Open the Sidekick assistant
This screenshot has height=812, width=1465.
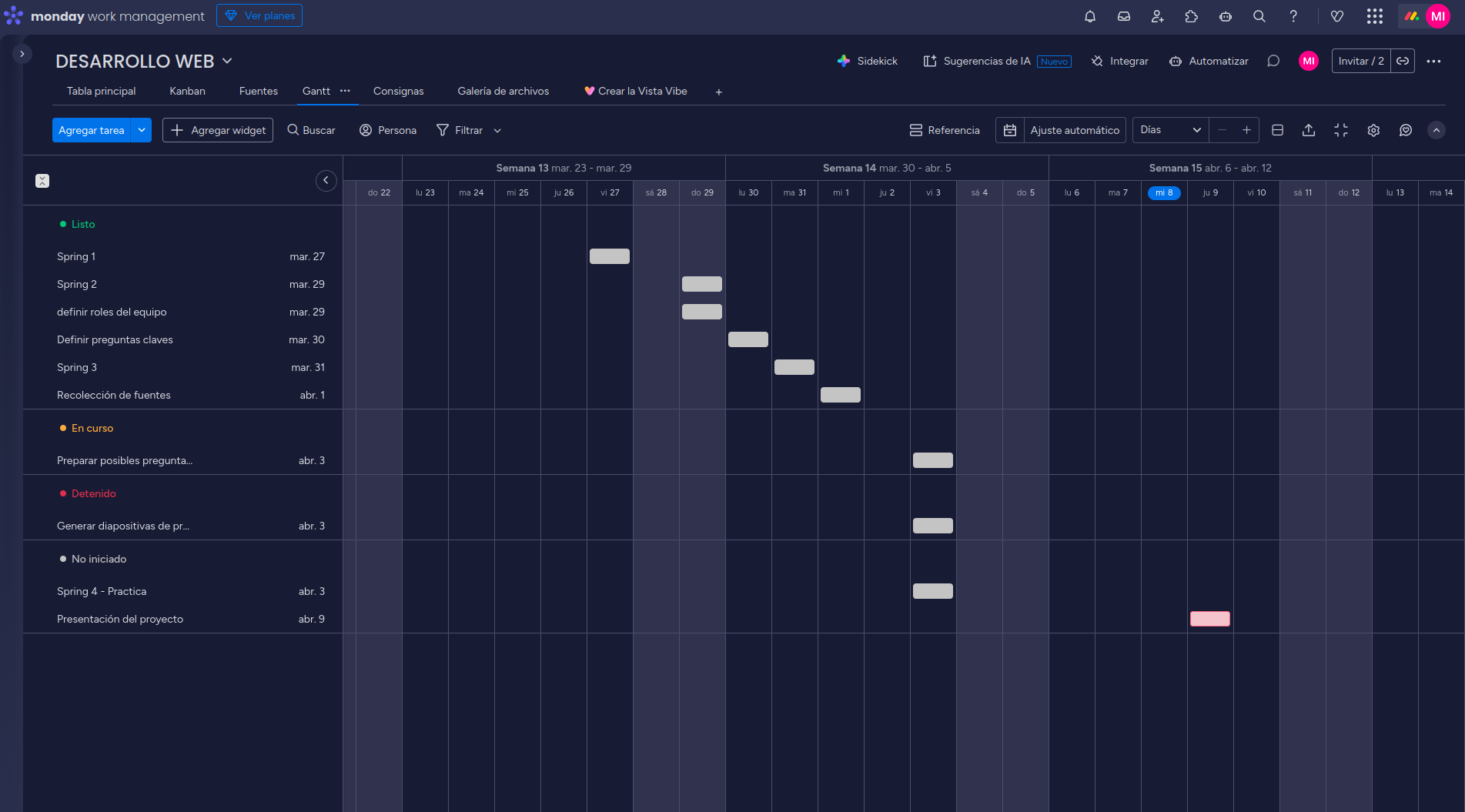[868, 61]
